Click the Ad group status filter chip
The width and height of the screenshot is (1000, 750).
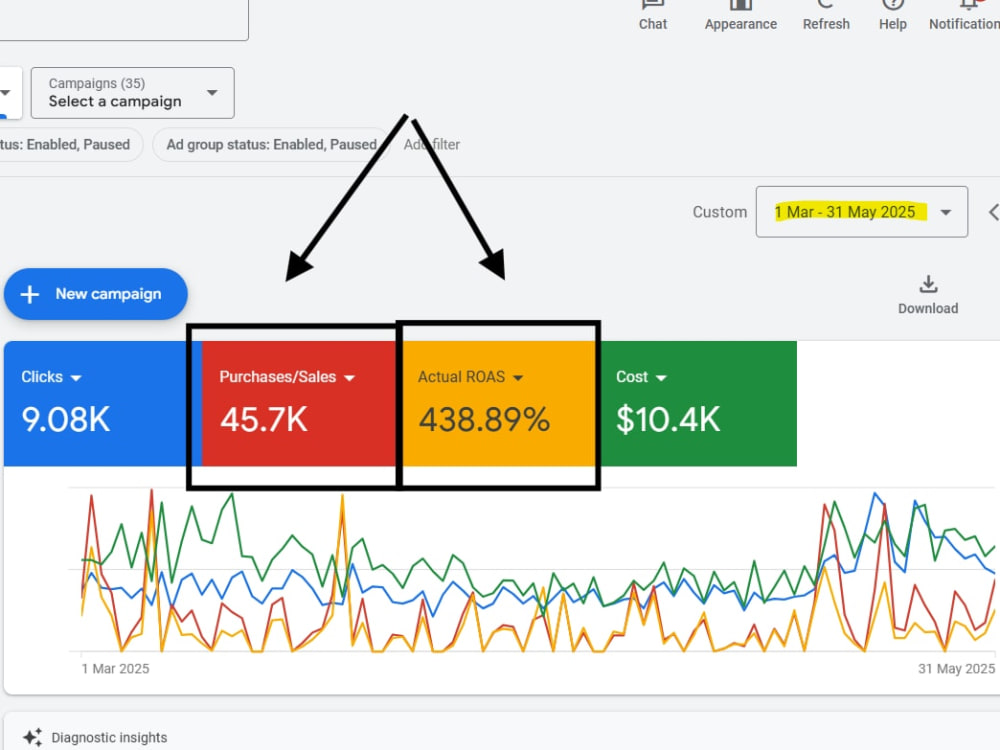272,145
